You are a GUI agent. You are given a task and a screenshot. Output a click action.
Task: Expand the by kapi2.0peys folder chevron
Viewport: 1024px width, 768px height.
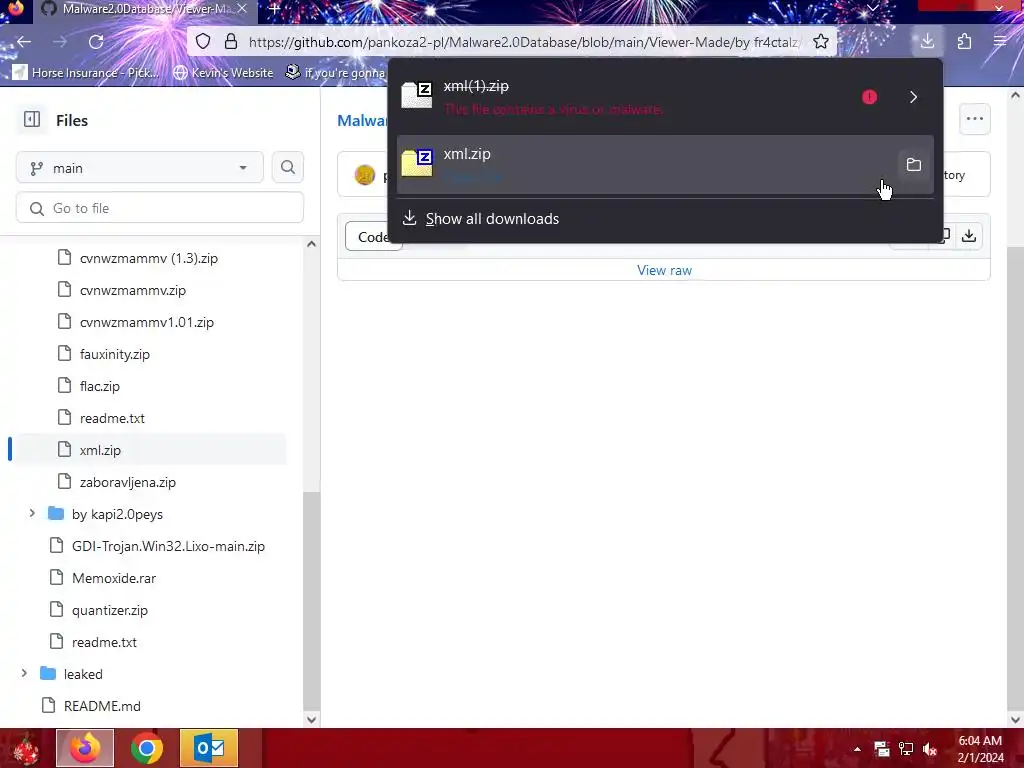32,513
